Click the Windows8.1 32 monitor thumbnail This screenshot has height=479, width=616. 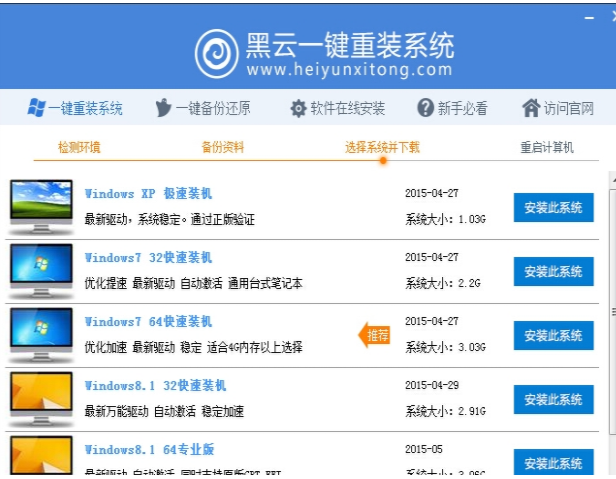click(x=41, y=399)
